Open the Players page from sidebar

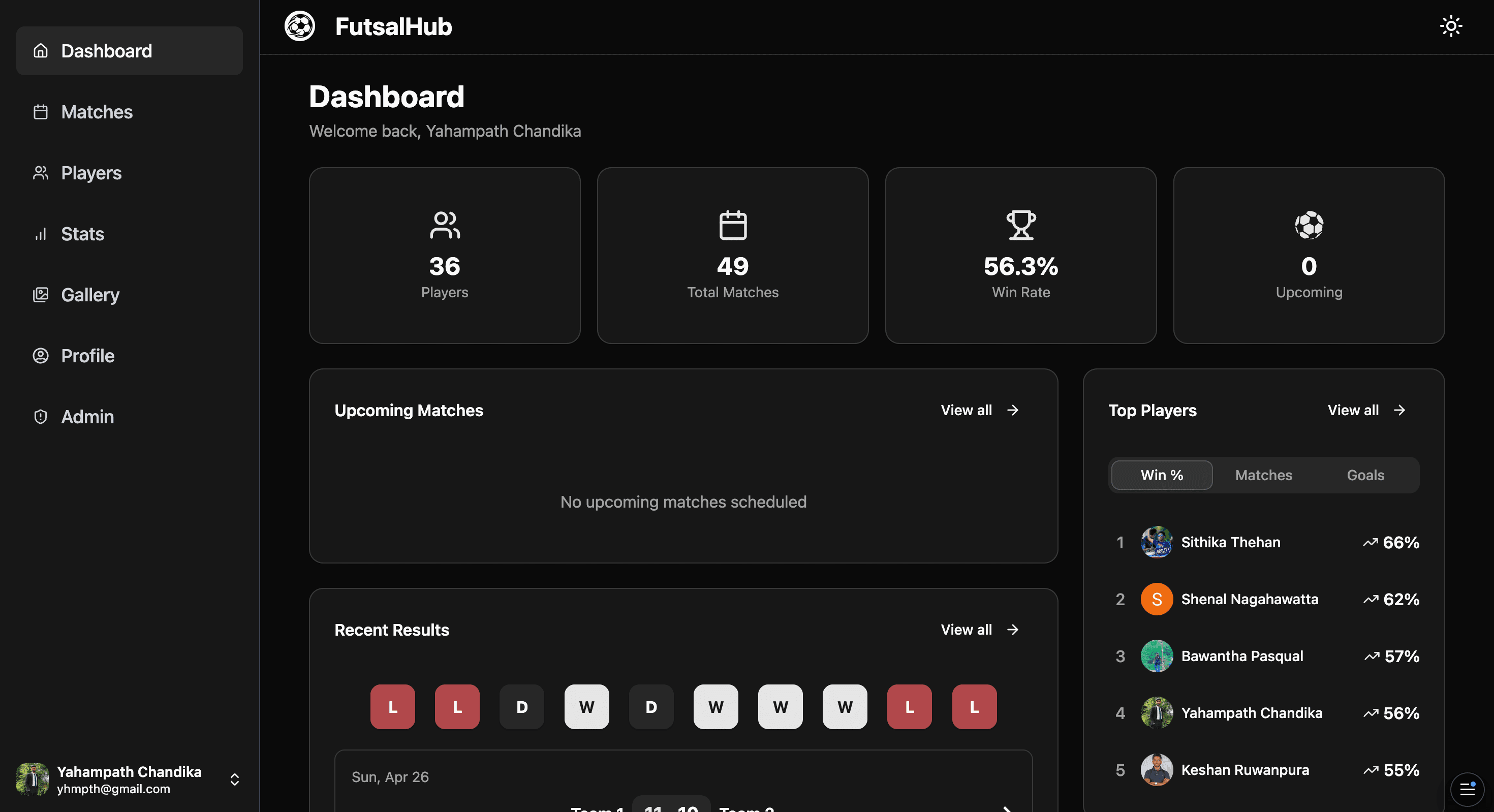tap(130, 172)
